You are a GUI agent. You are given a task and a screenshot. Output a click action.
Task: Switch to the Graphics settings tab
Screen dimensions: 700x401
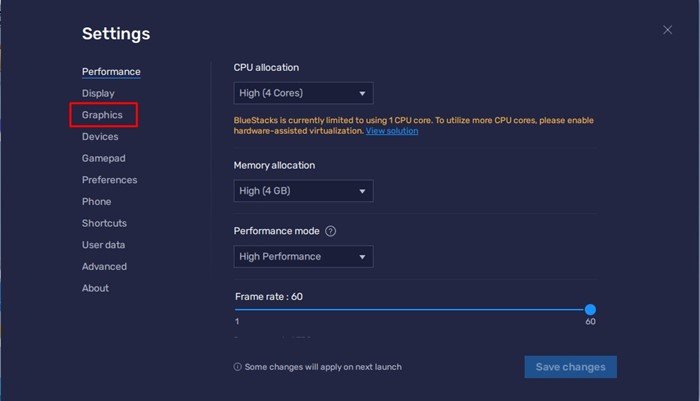pyautogui.click(x=103, y=115)
